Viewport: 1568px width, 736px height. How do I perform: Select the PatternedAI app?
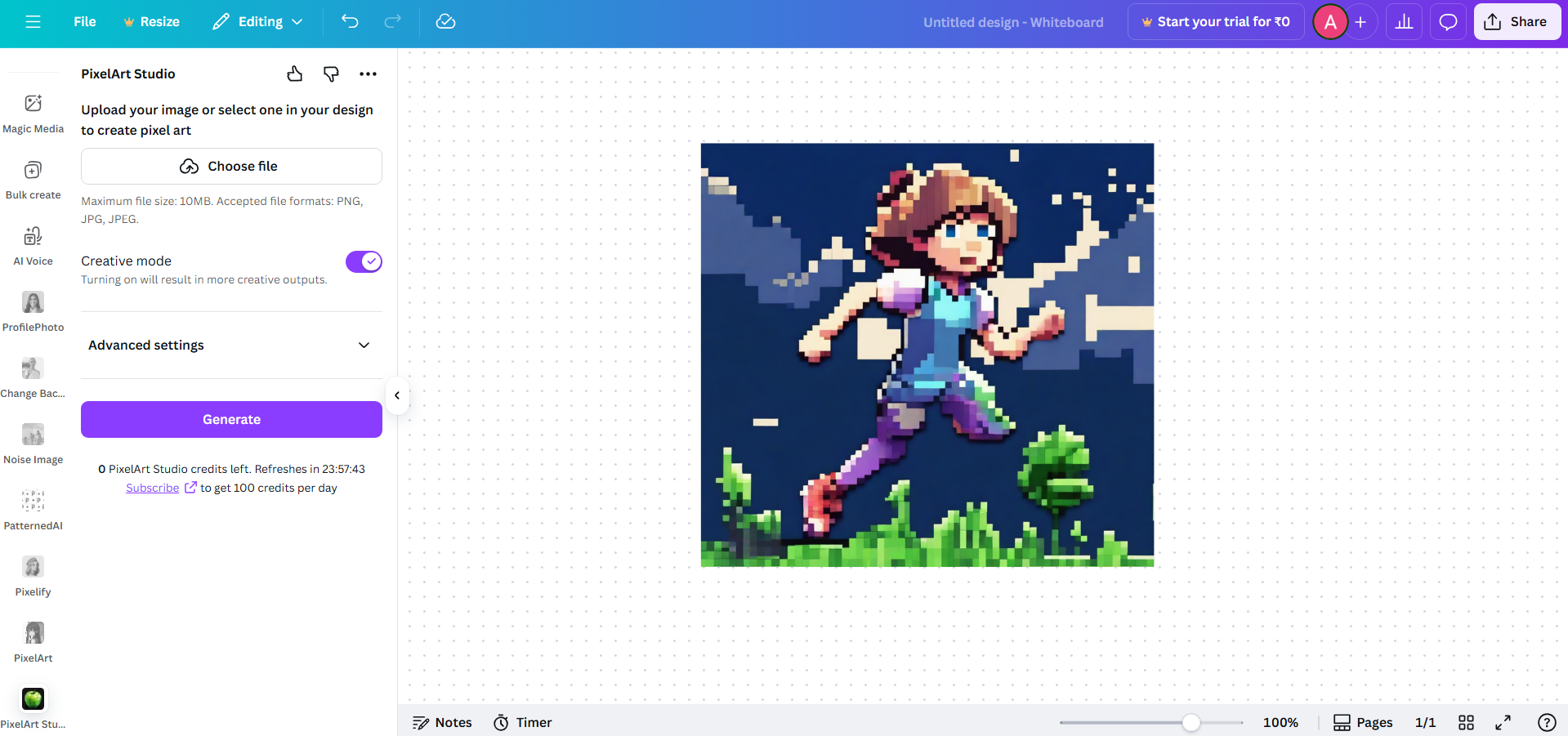click(x=33, y=509)
